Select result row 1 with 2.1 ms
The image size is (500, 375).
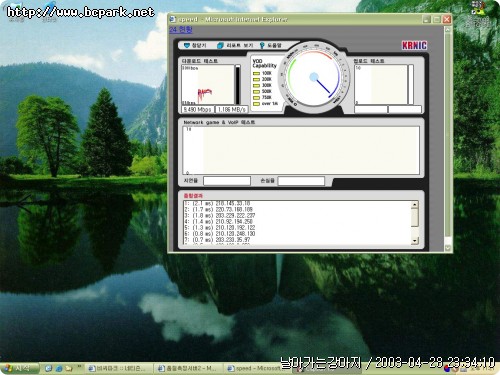217,203
